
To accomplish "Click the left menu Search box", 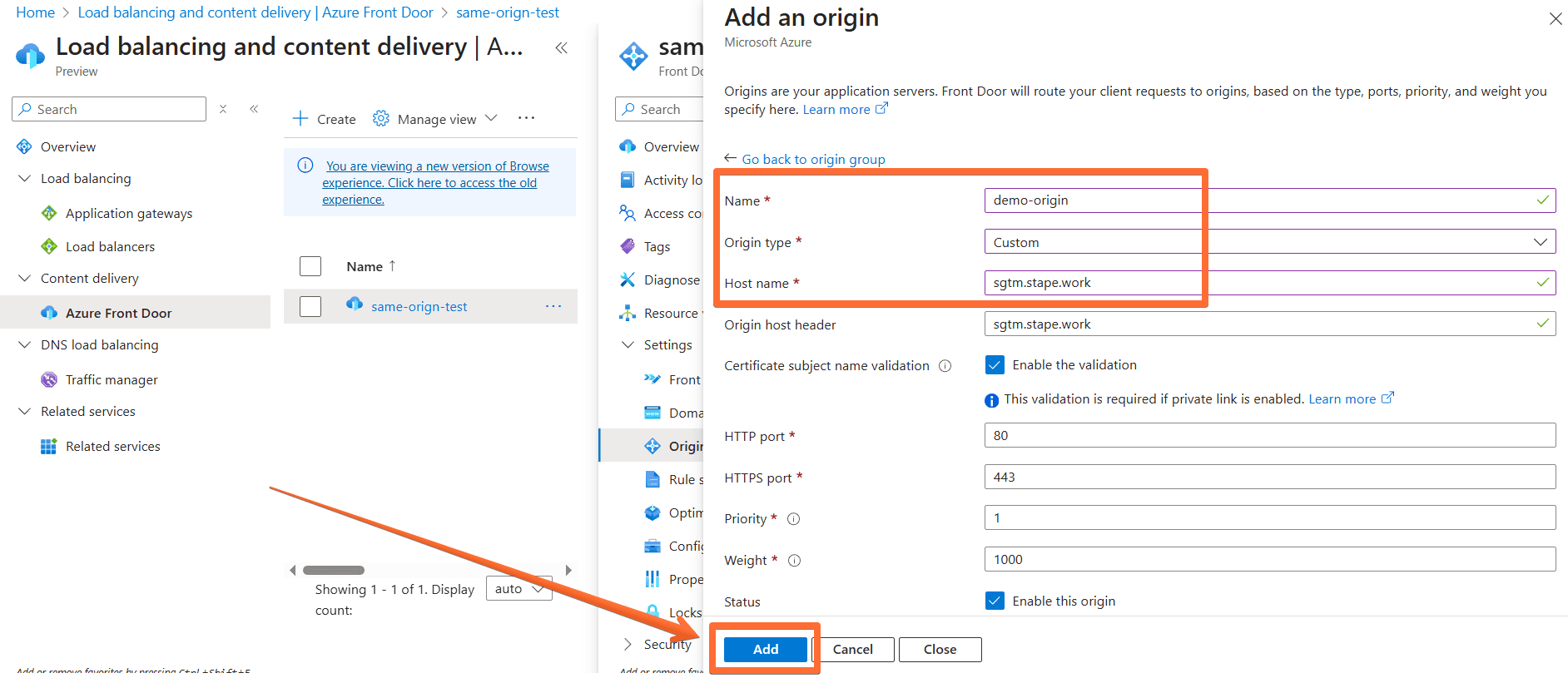I will pos(109,109).
